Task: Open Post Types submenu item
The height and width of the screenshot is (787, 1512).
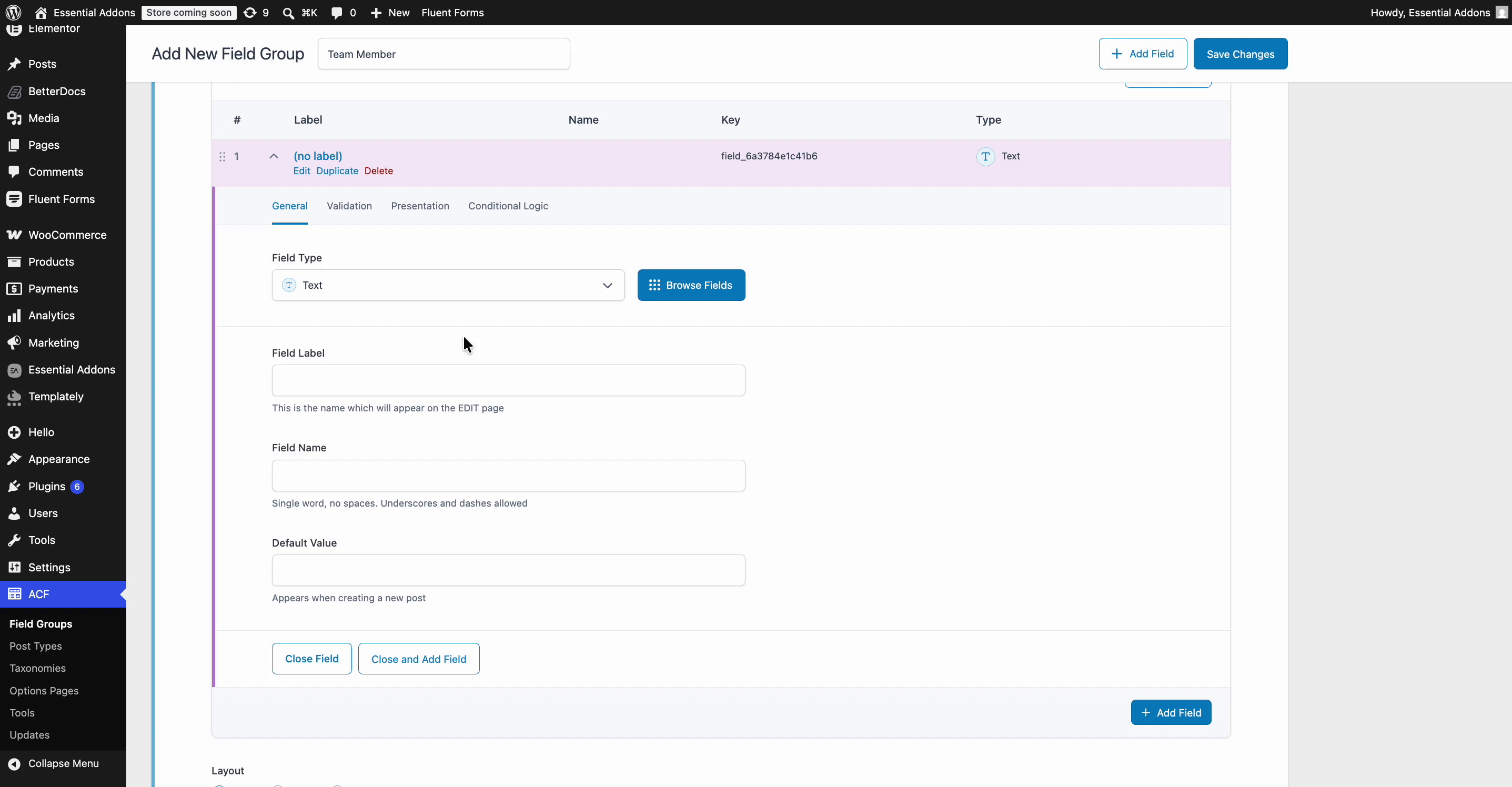Action: [x=35, y=646]
